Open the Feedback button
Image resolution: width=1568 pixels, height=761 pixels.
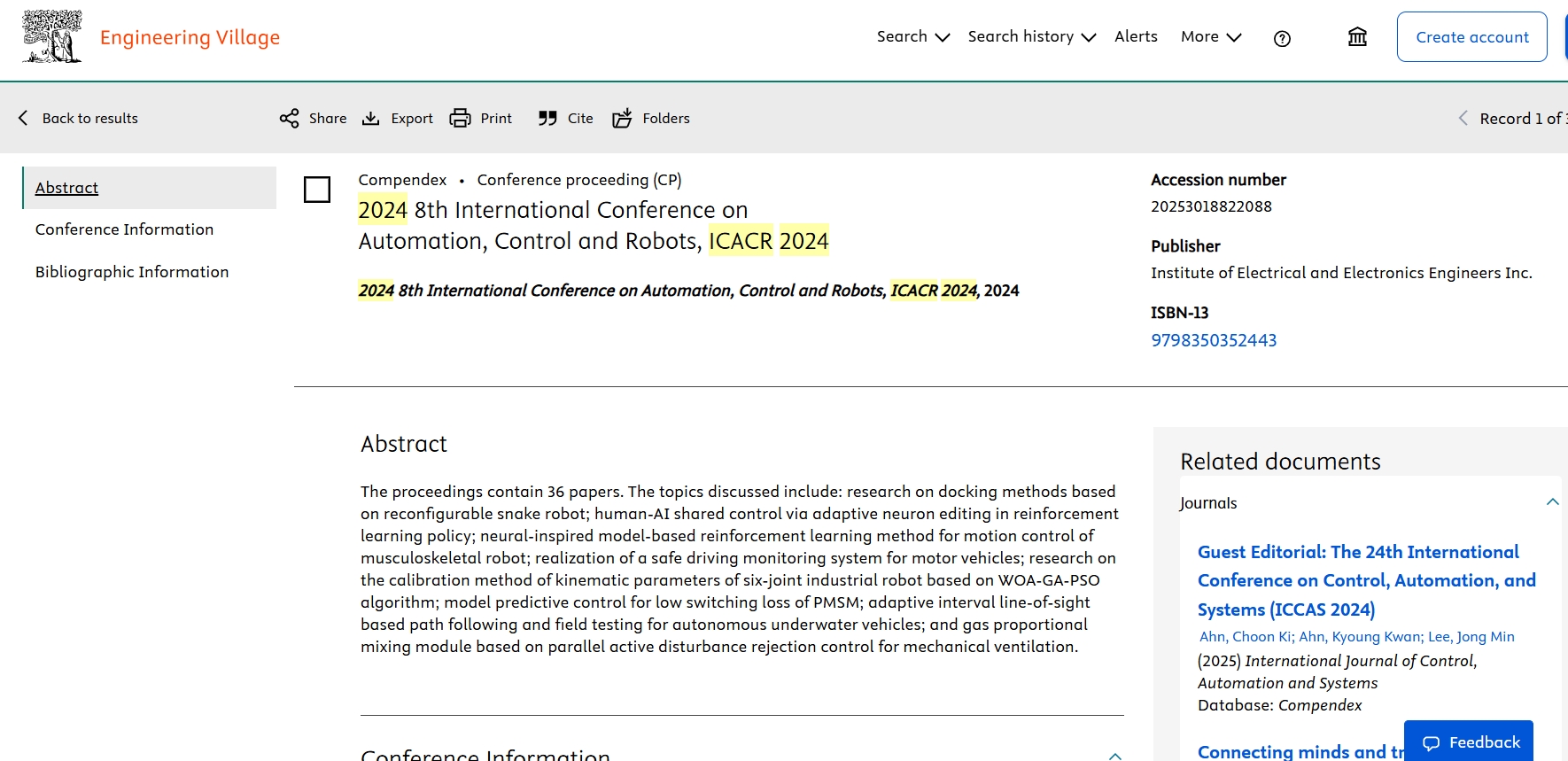(x=1469, y=742)
